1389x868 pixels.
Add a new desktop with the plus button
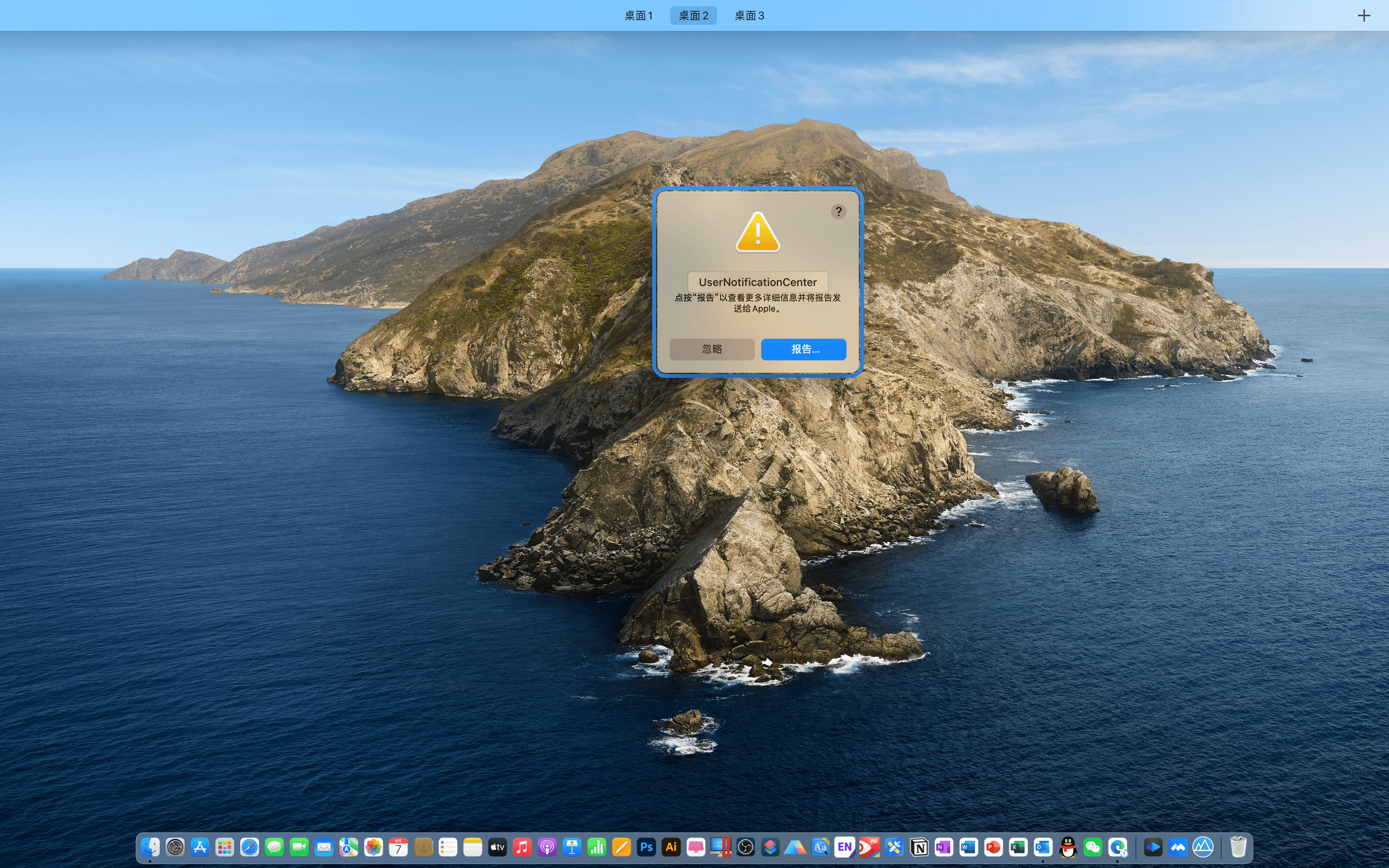1364,15
